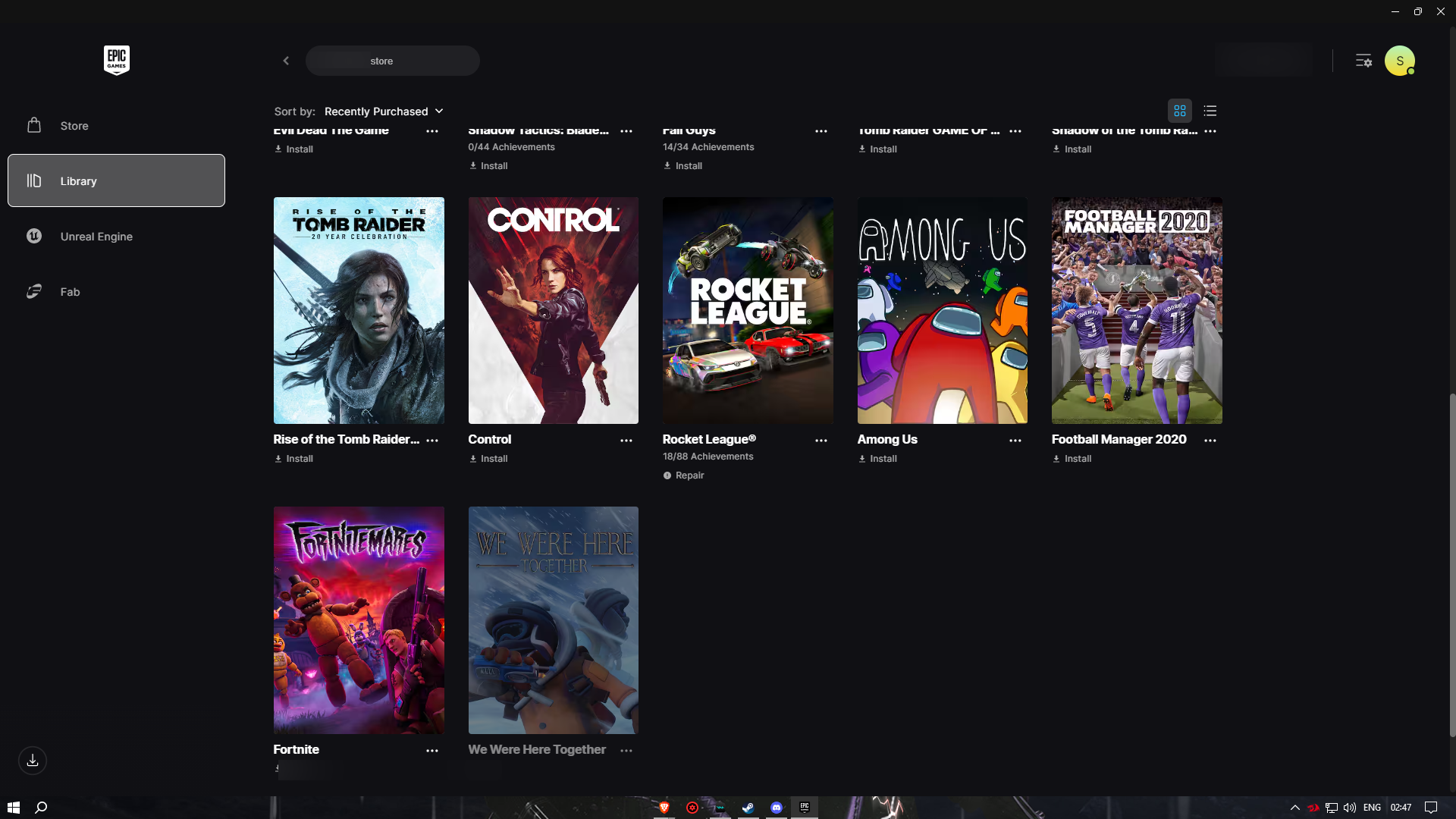This screenshot has width=1456, height=819.
Task: Open the Among Us cover art
Action: (x=943, y=310)
